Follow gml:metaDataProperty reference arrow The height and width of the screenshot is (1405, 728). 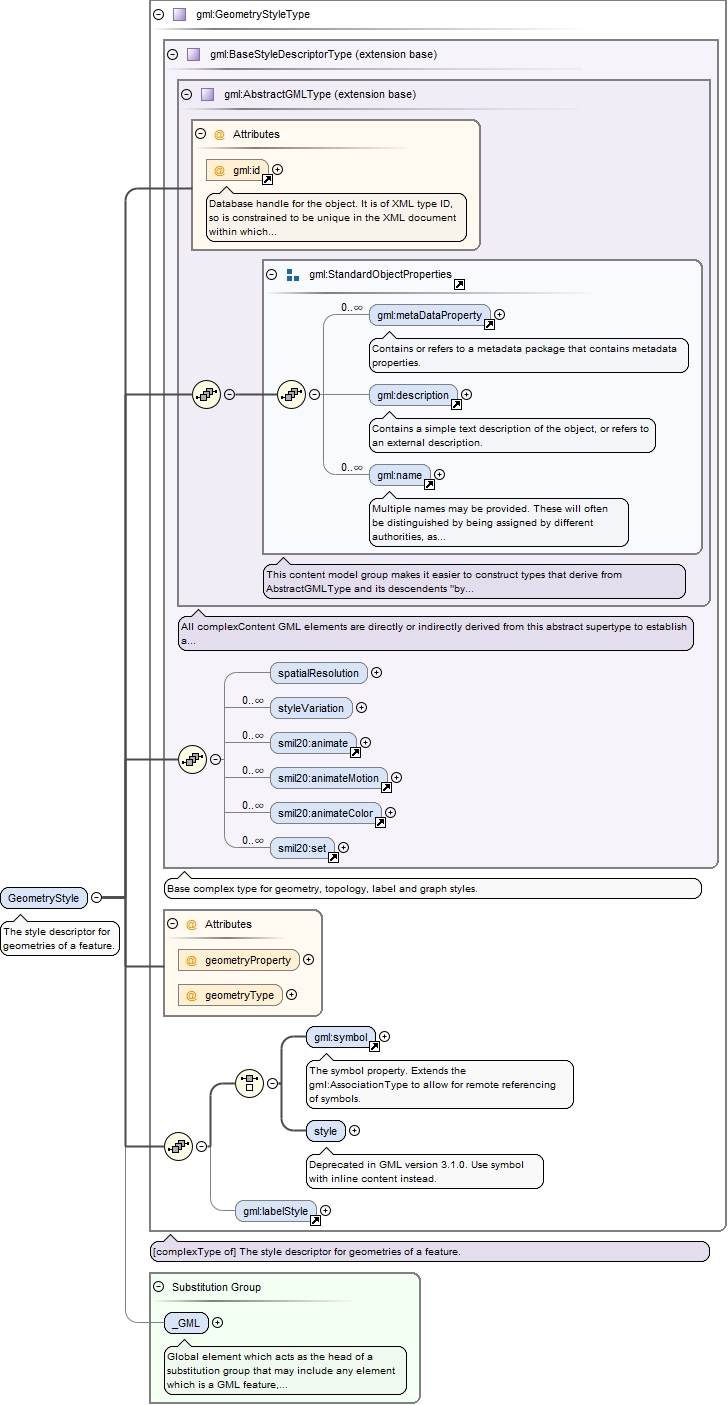coord(489,325)
